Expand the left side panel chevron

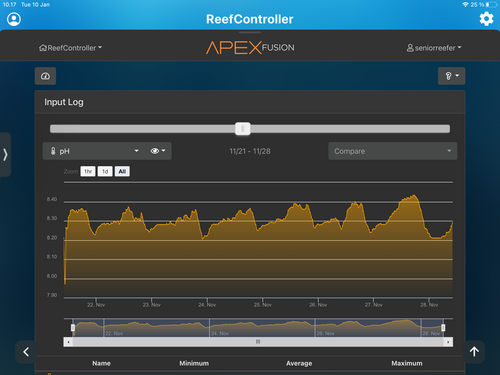tap(5, 155)
